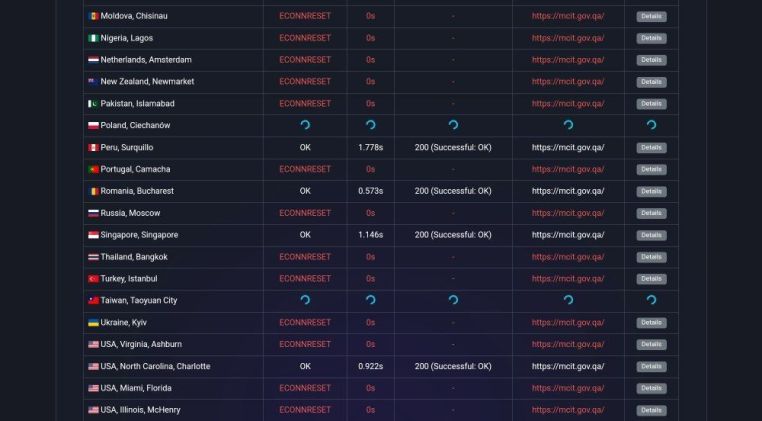
Task: Click the New Zealand flag icon
Action: 93,82
